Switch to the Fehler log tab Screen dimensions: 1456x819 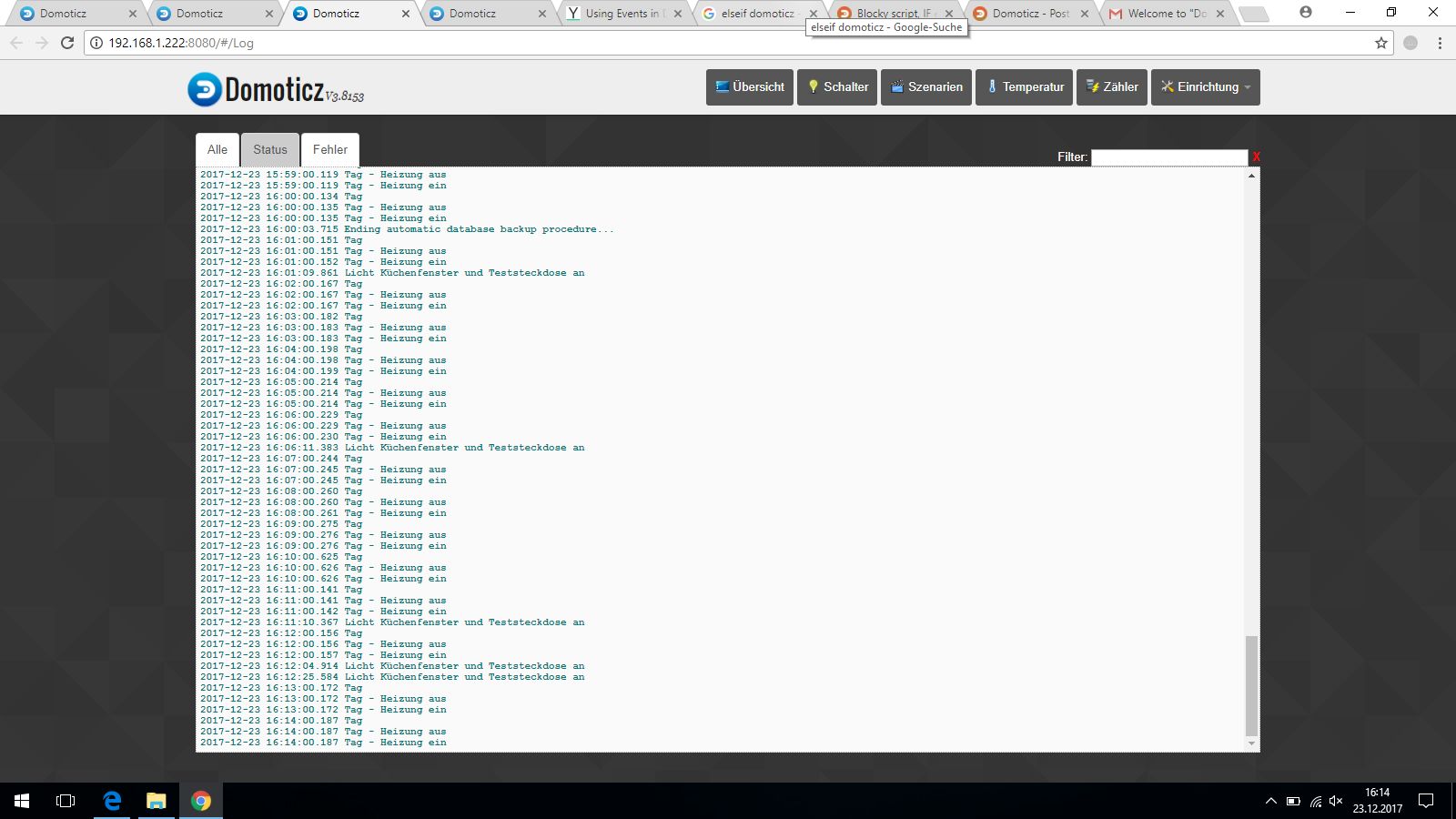click(x=330, y=150)
